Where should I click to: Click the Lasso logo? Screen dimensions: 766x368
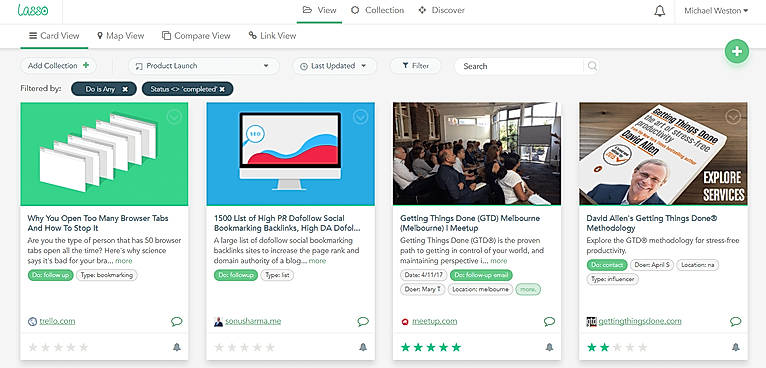tap(32, 10)
